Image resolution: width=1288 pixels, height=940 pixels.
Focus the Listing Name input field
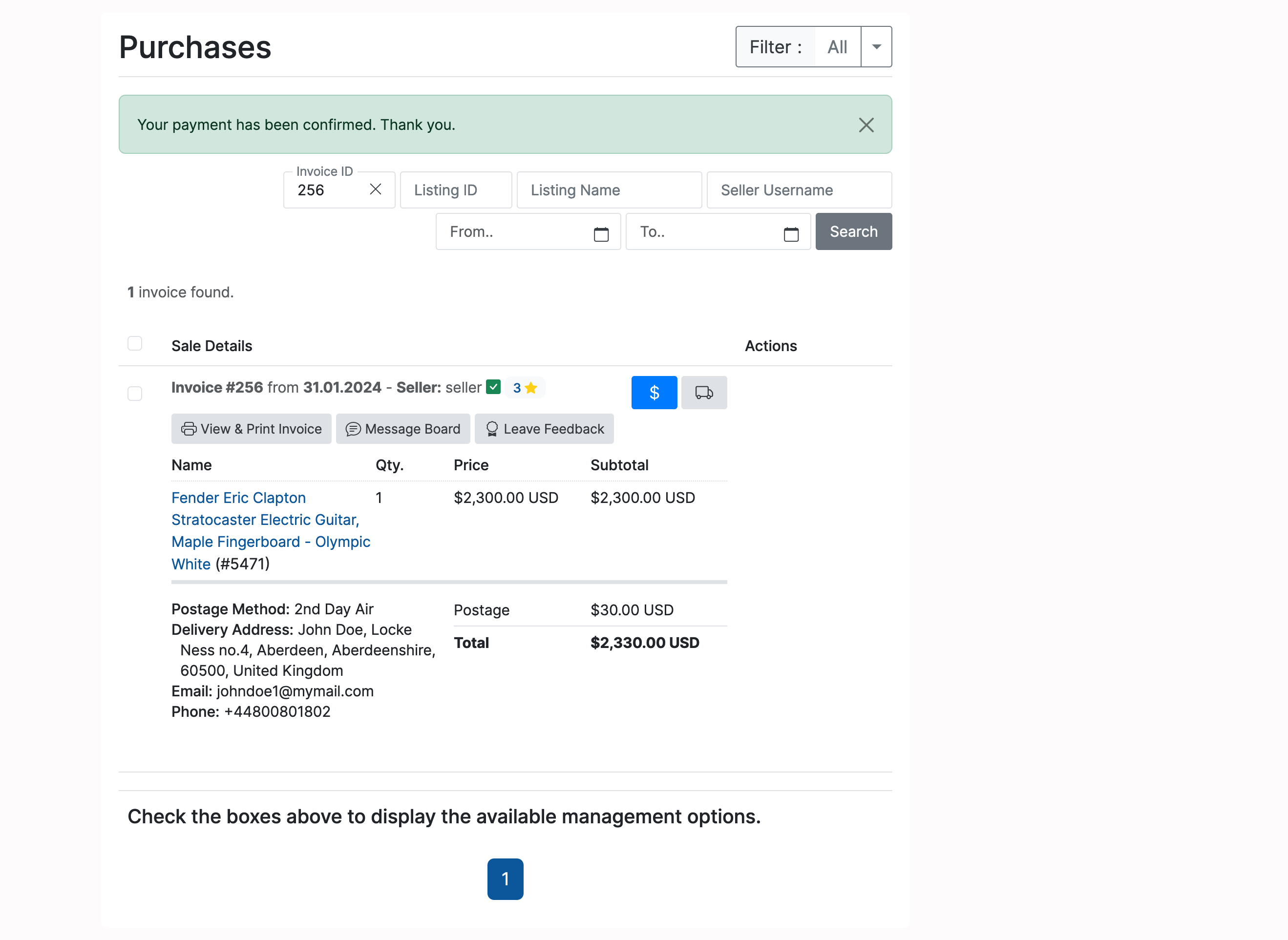[x=609, y=190]
